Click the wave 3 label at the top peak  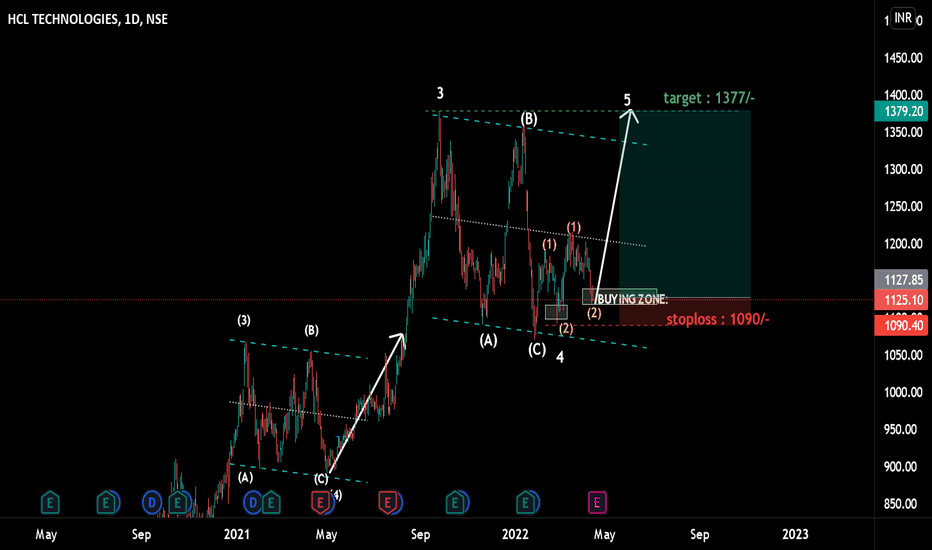[x=440, y=93]
